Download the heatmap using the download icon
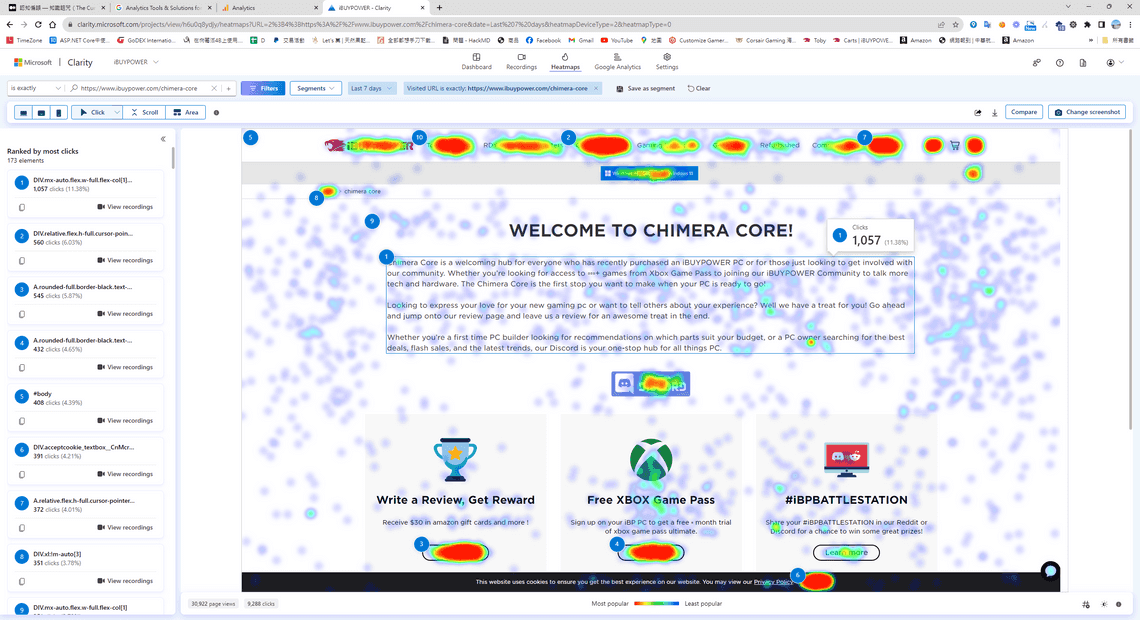This screenshot has width=1140, height=620. [x=995, y=113]
